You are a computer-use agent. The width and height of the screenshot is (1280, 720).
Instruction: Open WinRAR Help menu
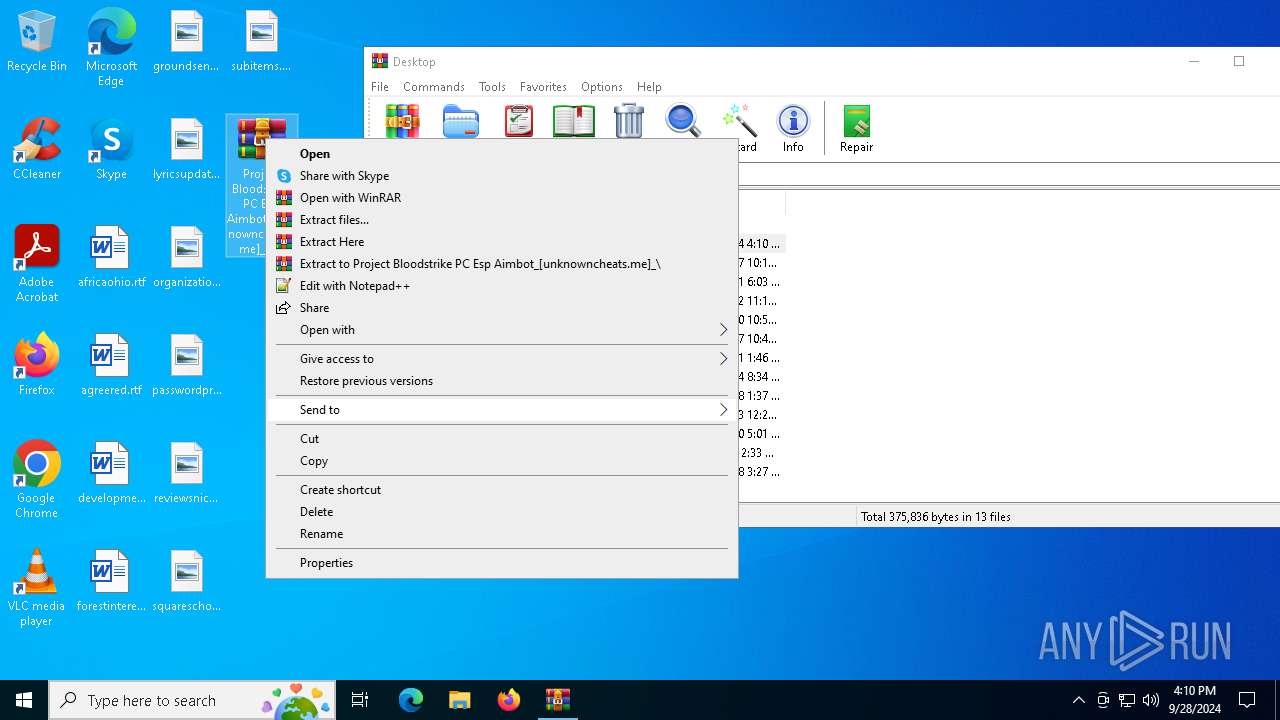(649, 87)
